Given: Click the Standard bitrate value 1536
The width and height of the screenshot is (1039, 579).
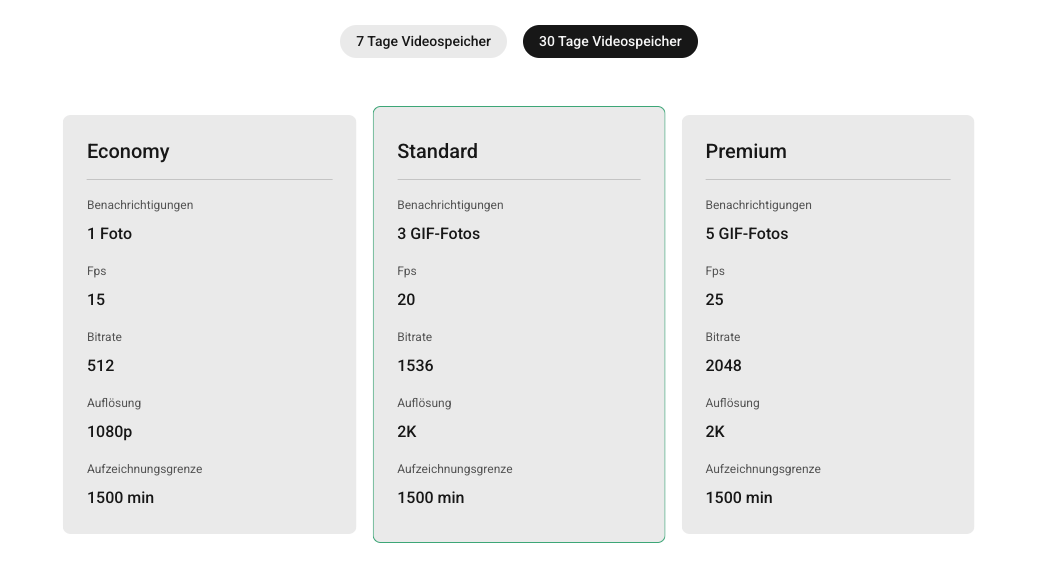Looking at the screenshot, I should click(x=415, y=366).
